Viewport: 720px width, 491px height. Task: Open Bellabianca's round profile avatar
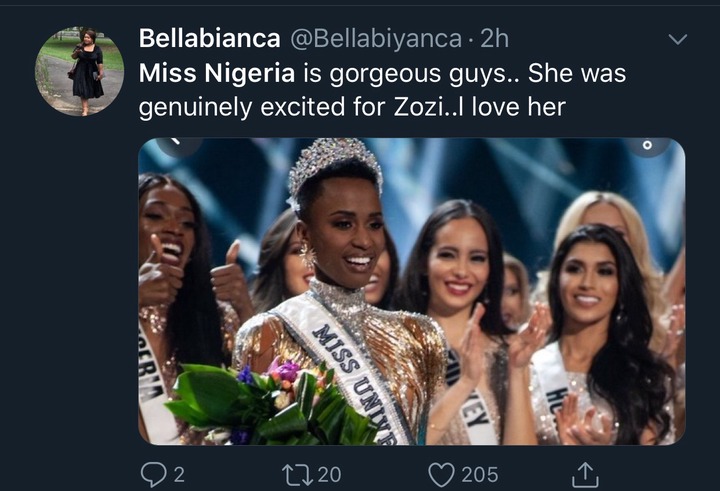(x=79, y=71)
